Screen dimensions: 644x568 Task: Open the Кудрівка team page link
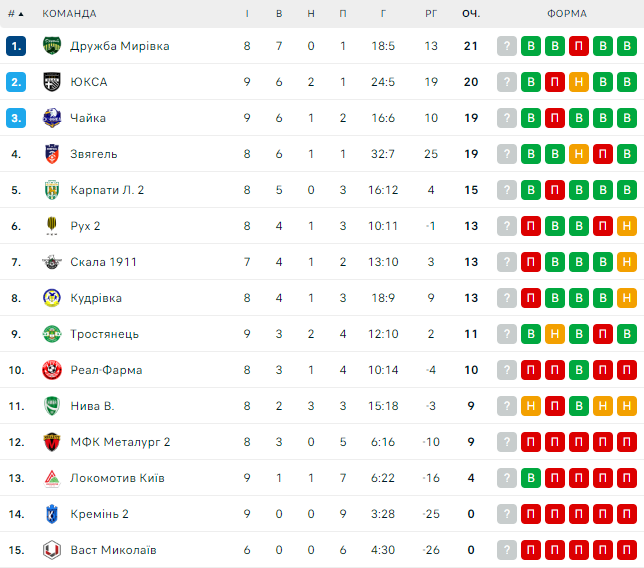pos(96,298)
